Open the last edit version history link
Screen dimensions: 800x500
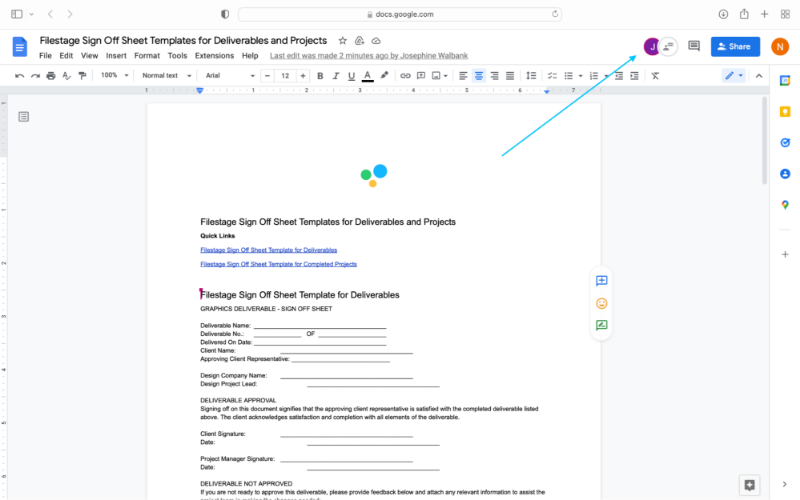369,56
